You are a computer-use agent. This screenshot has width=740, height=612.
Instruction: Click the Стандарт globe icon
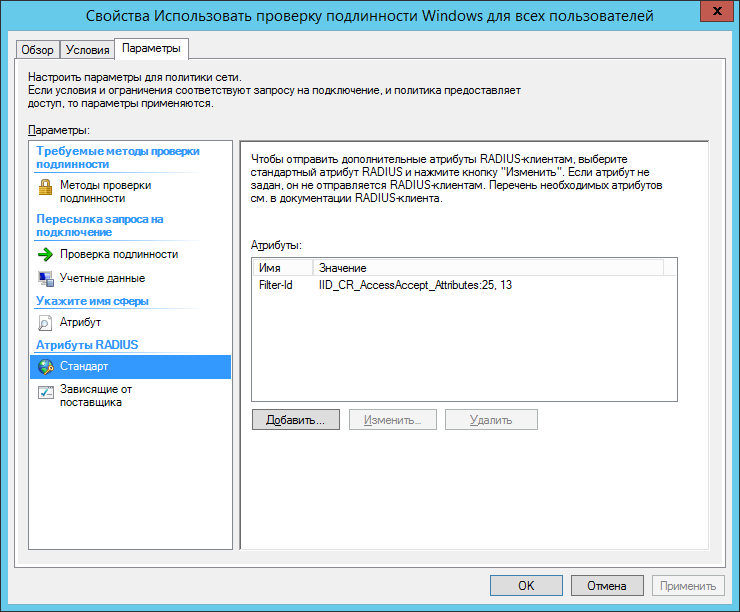(45, 366)
